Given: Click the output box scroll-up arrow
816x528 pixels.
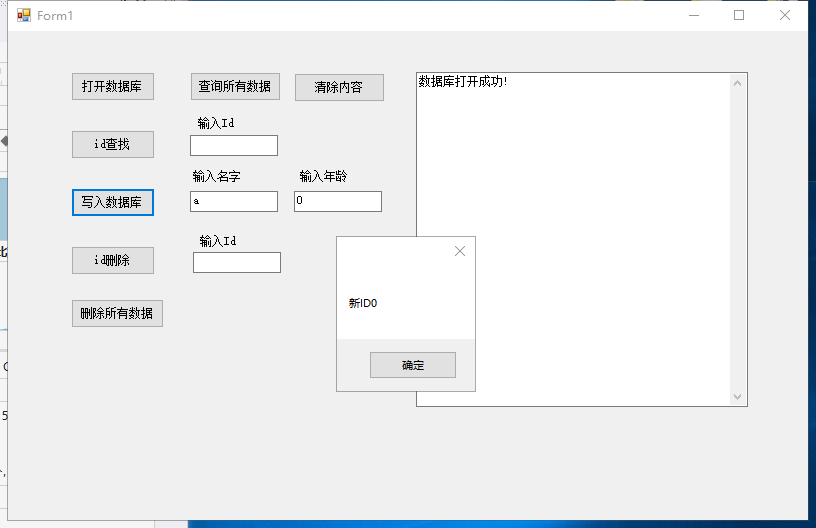Looking at the screenshot, I should (x=738, y=82).
